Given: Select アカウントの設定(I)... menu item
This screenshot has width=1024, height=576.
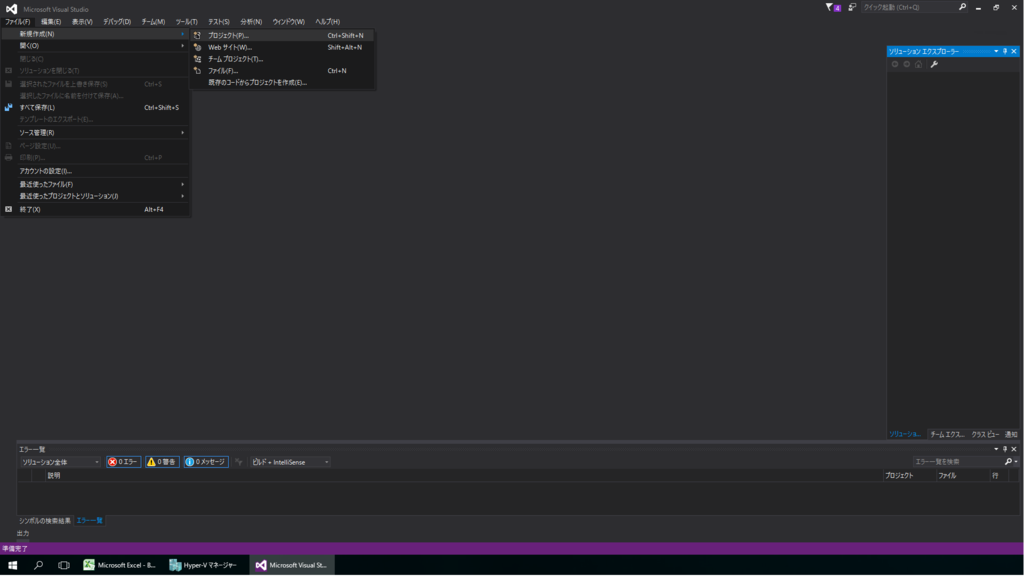Looking at the screenshot, I should (95, 171).
